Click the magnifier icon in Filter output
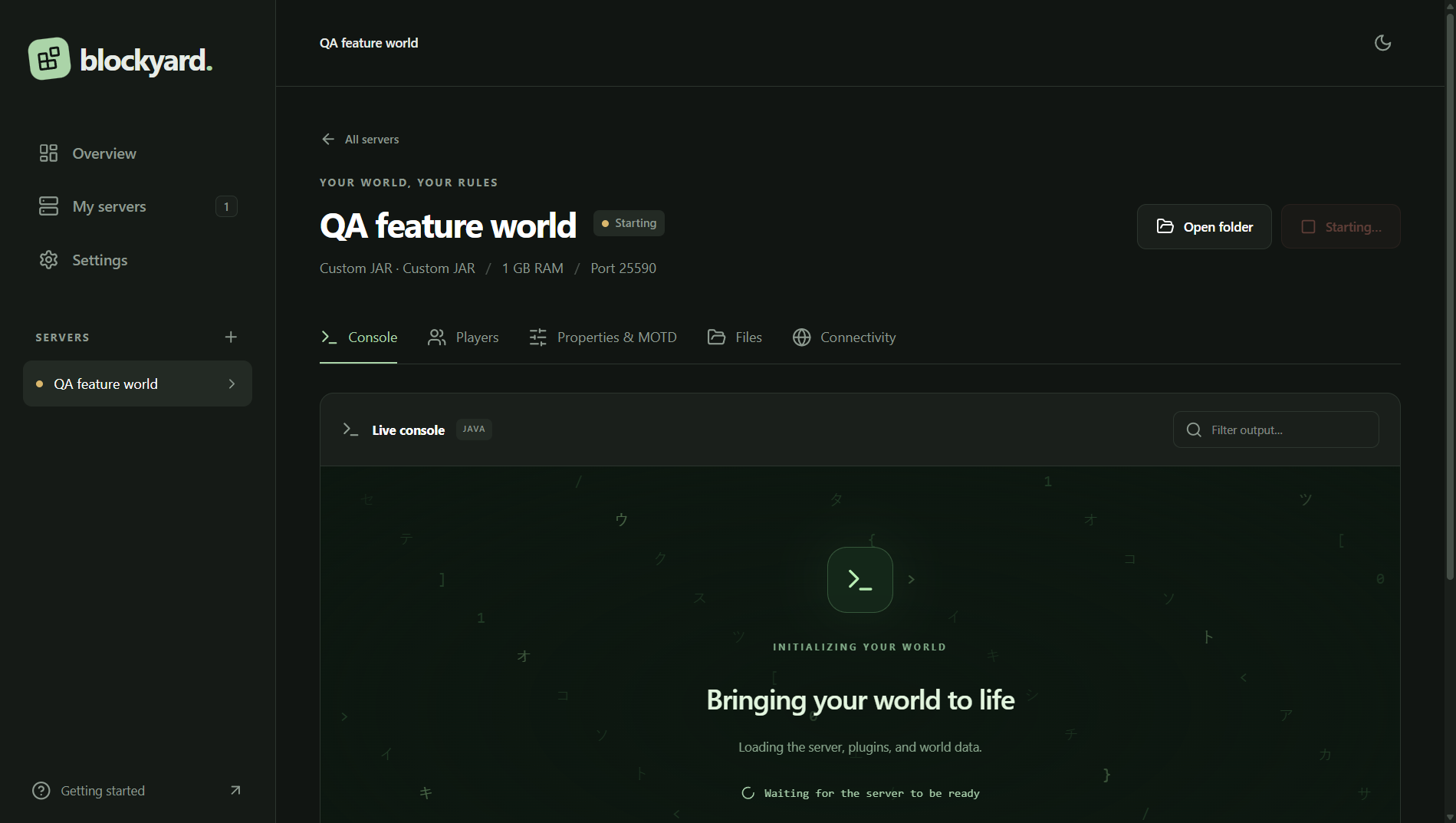Screen dimensions: 1456x823 tap(1194, 430)
